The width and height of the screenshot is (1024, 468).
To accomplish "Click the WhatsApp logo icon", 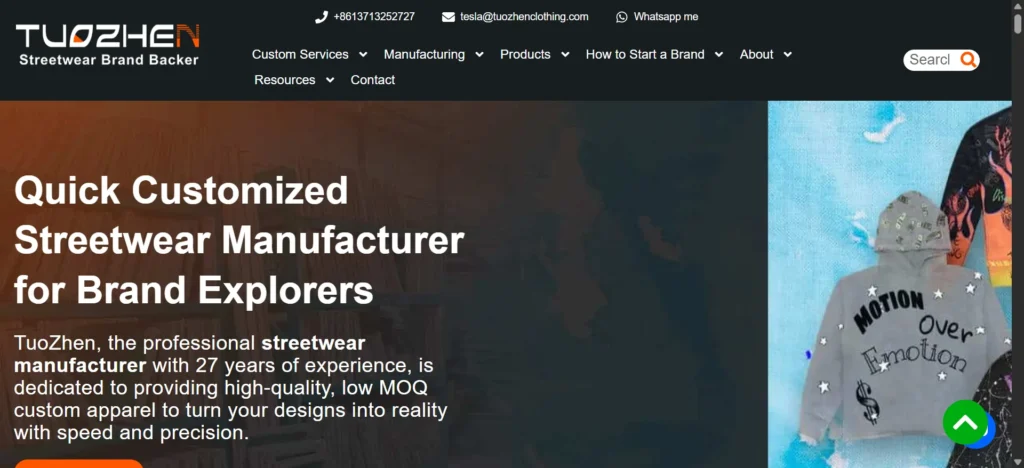I will tap(622, 17).
